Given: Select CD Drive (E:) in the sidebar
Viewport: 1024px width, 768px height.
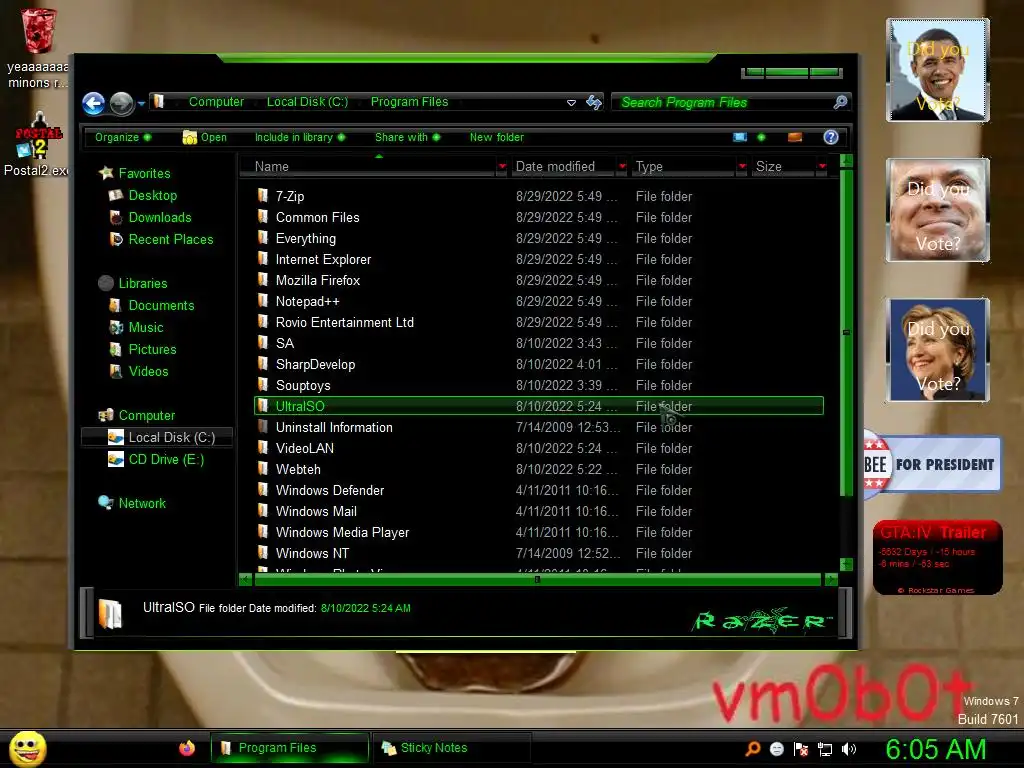Looking at the screenshot, I should tap(166, 460).
